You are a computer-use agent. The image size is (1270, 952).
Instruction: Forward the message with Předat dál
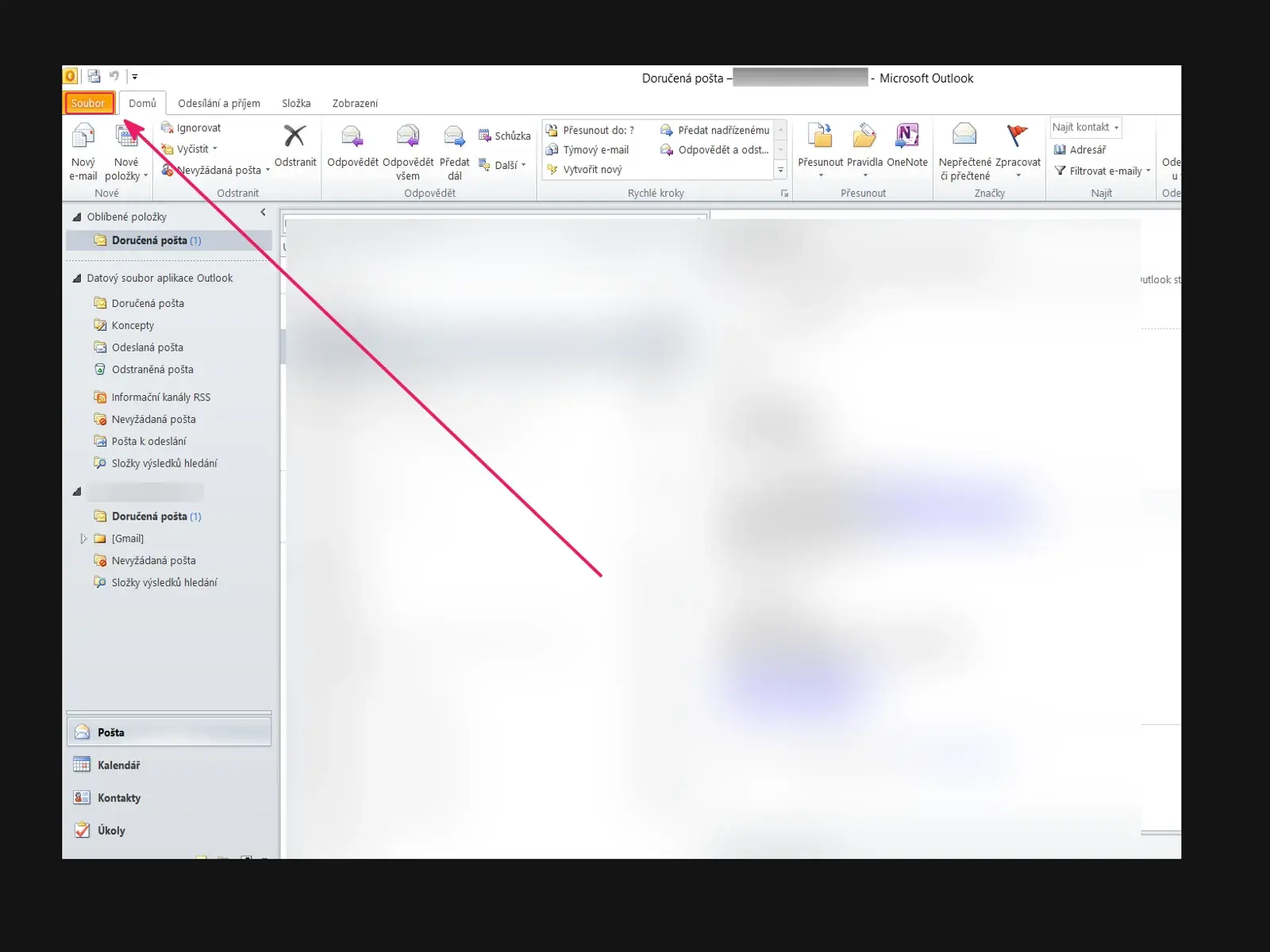point(454,152)
